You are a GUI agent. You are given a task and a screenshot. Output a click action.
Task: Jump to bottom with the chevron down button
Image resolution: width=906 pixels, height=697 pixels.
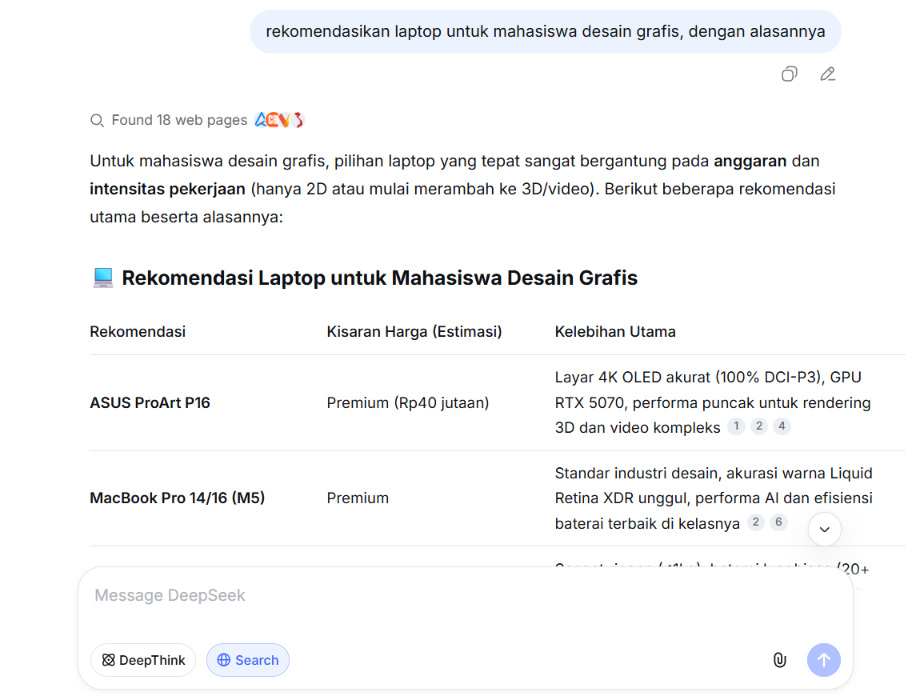coord(825,529)
